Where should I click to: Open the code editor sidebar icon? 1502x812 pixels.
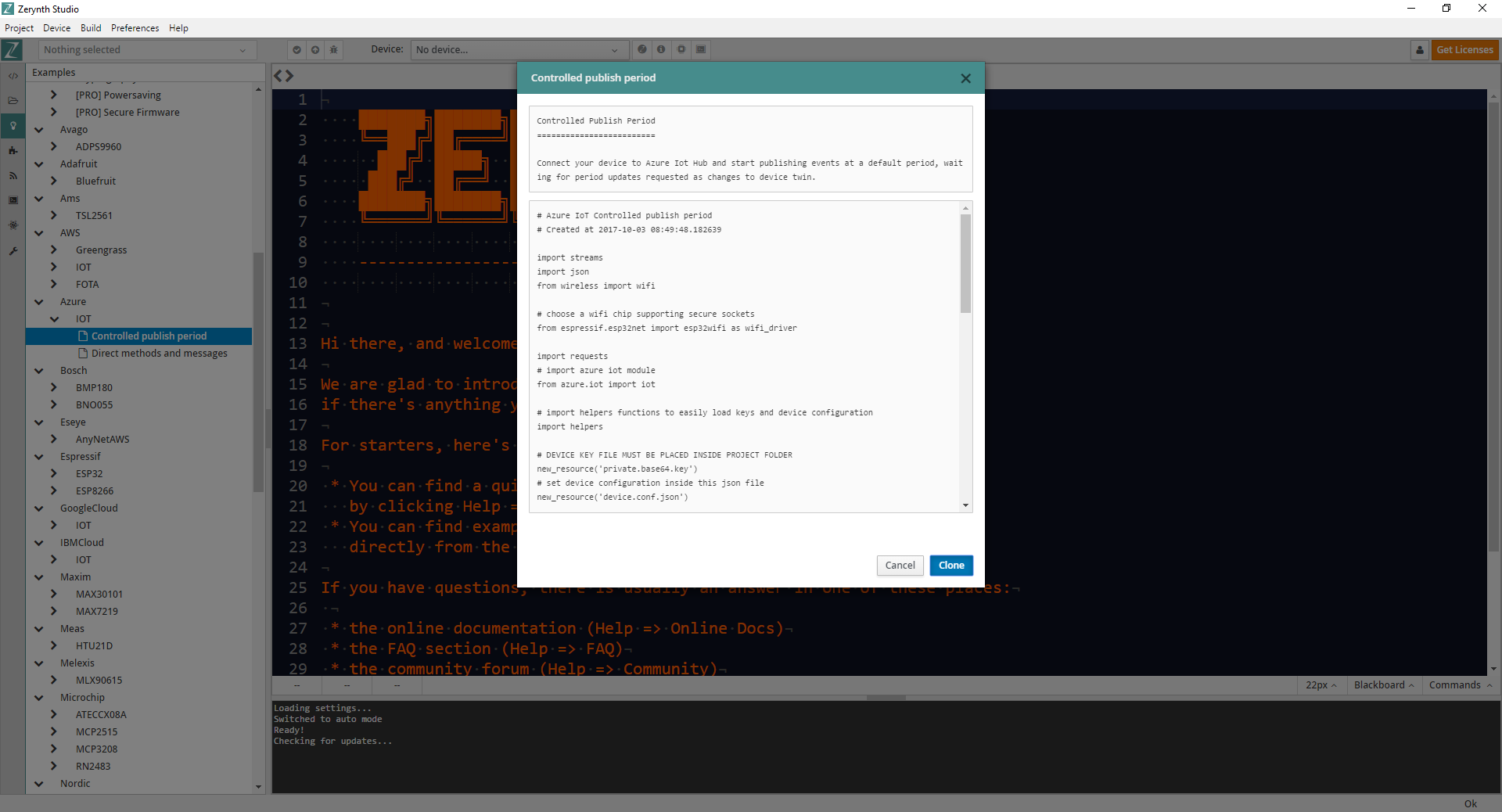(13, 76)
